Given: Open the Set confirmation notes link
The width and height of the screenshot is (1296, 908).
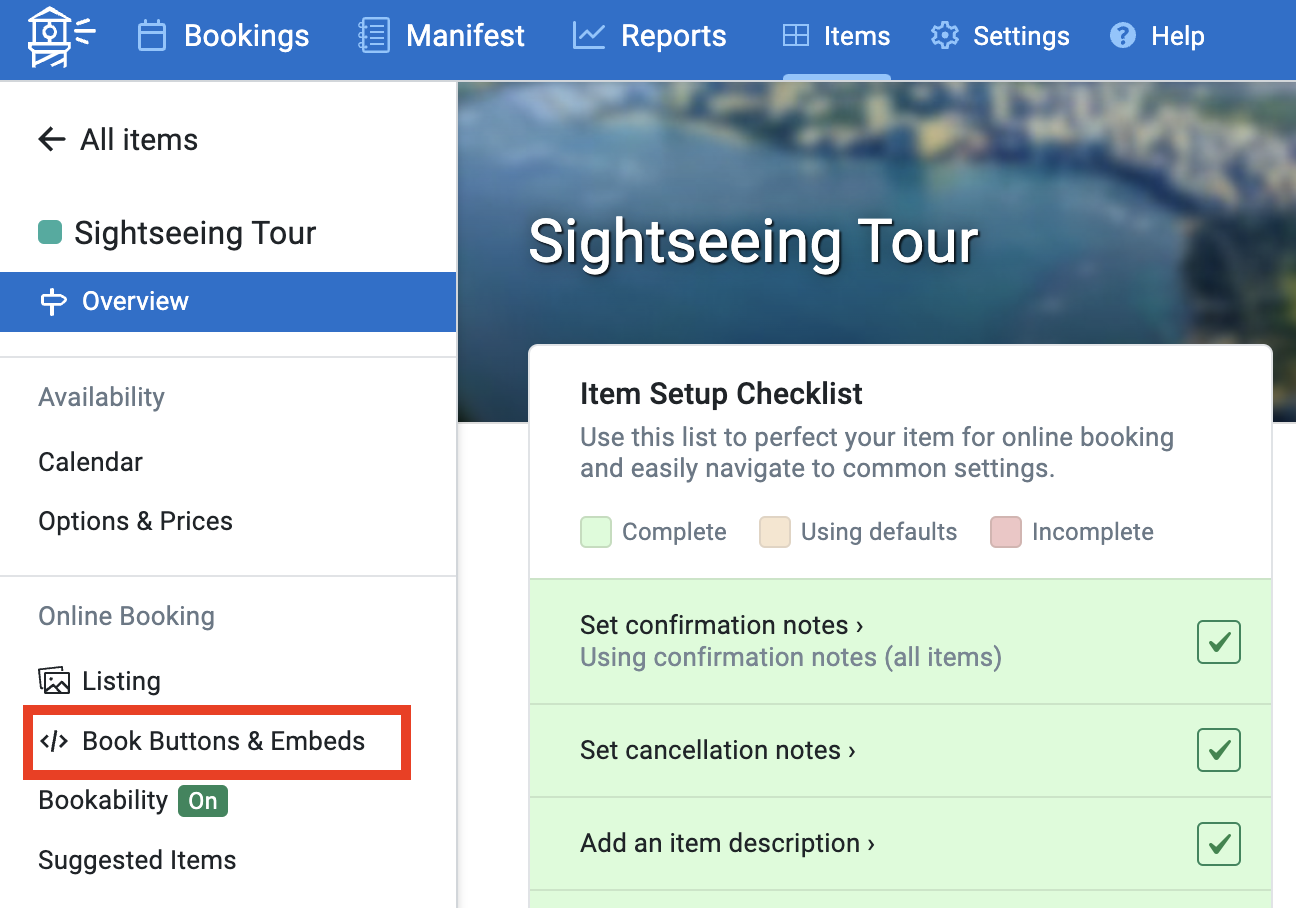Looking at the screenshot, I should point(721,625).
